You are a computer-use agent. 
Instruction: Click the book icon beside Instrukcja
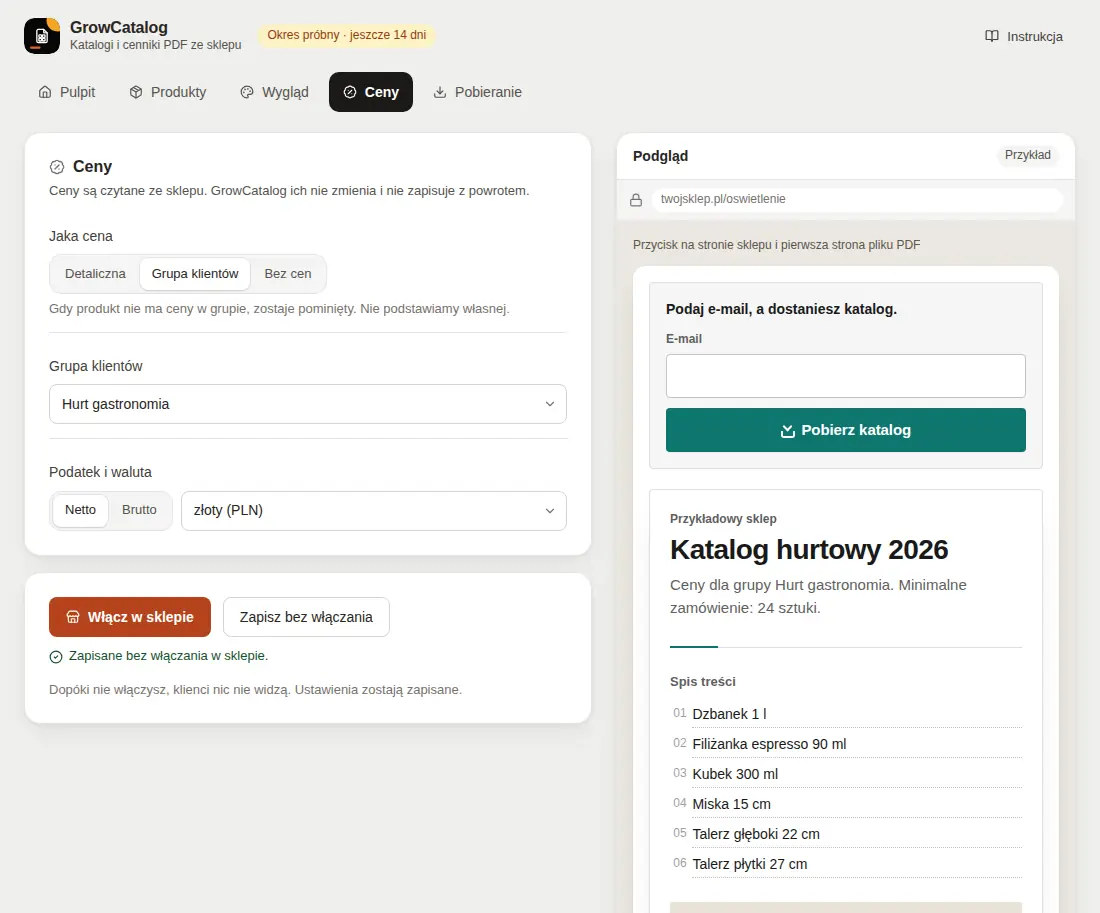991,36
